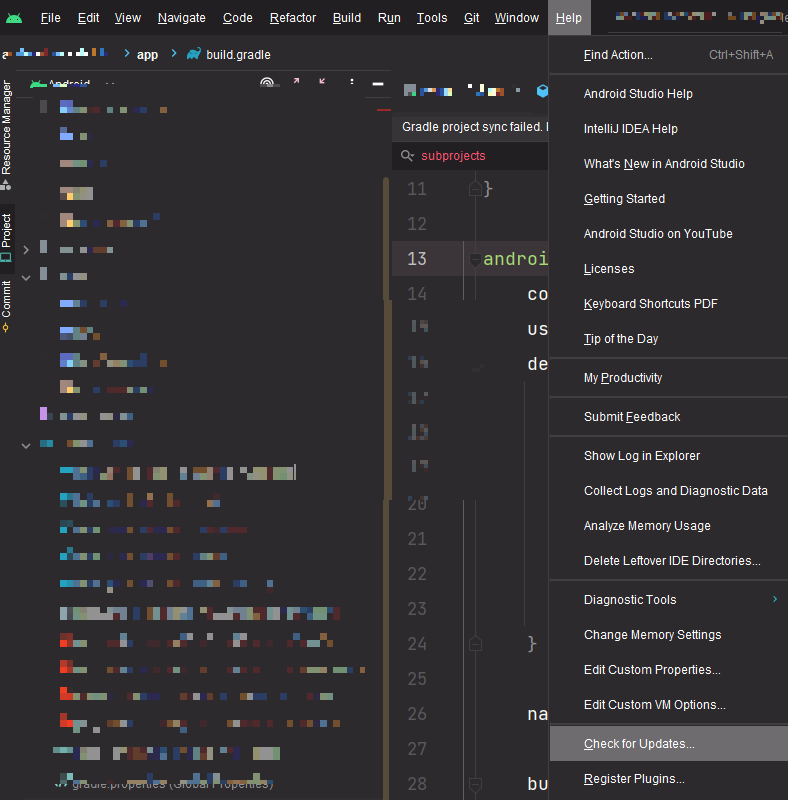Open IntelliJ IDEA Help

point(669,129)
